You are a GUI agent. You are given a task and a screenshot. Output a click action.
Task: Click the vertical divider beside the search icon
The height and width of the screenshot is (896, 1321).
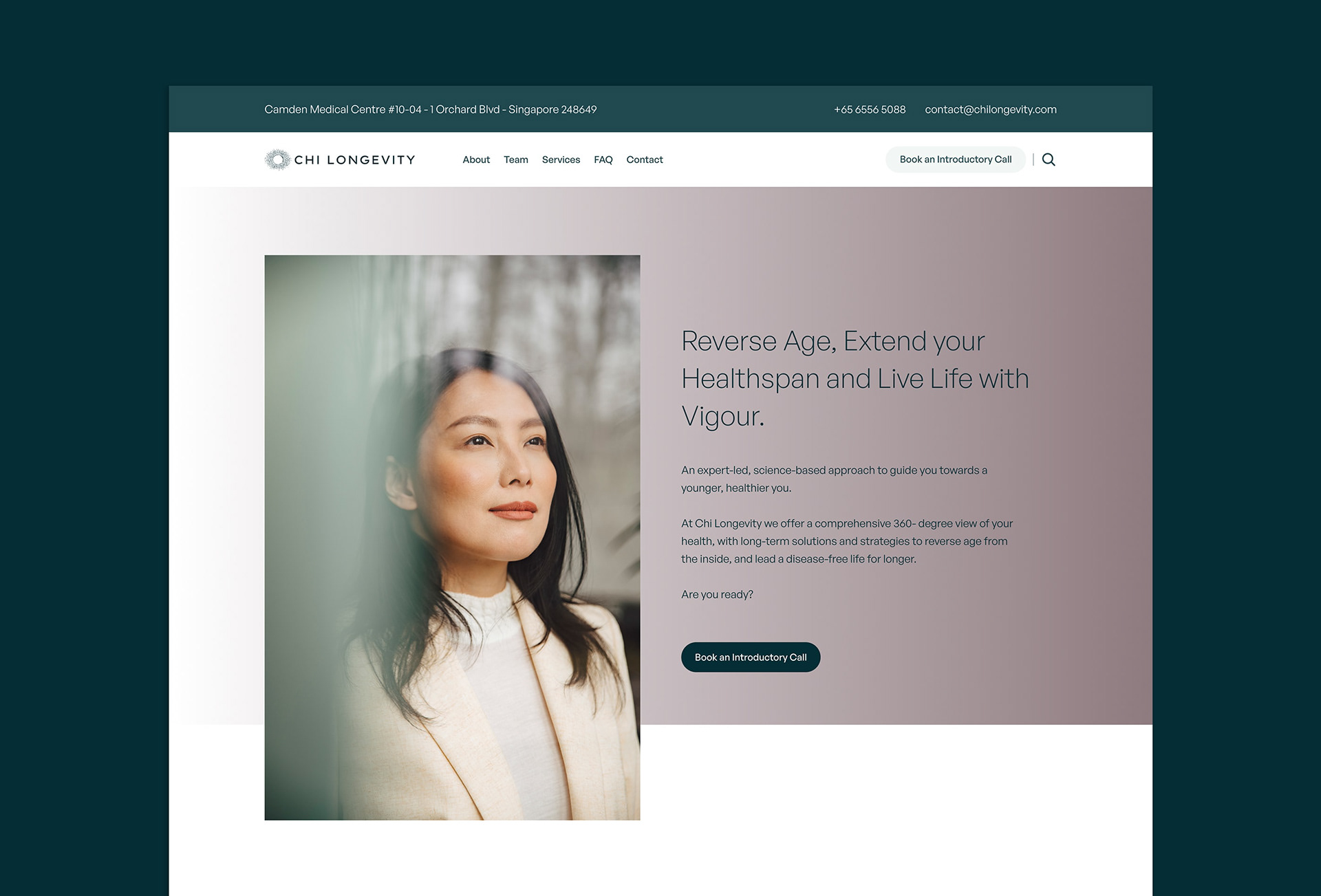pos(1033,160)
